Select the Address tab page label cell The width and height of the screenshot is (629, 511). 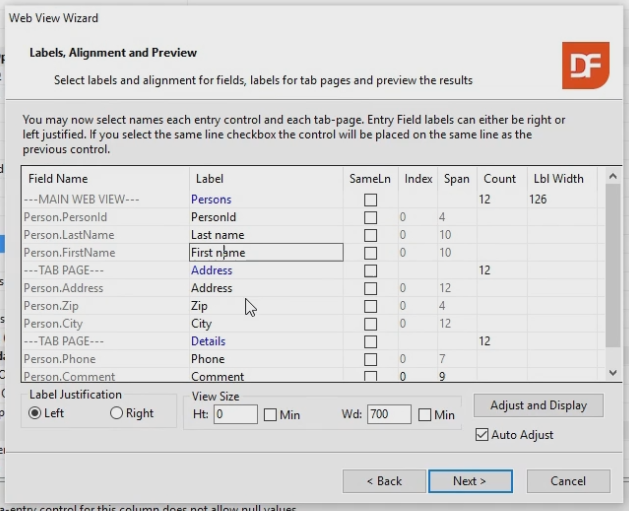click(212, 271)
